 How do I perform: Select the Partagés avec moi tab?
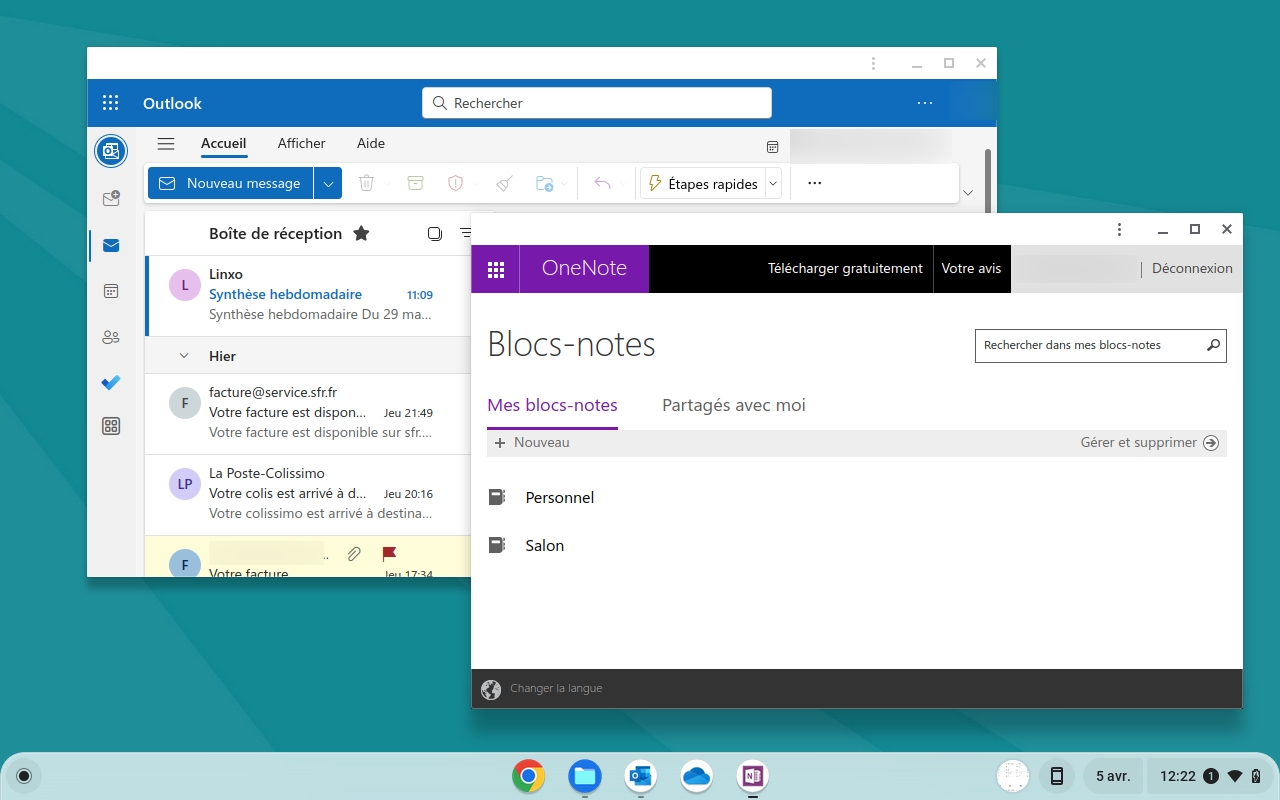coord(733,405)
